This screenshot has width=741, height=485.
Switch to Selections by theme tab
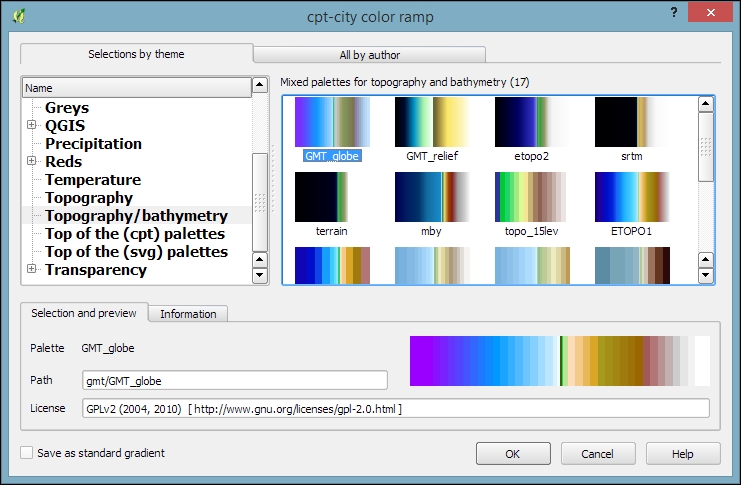click(x=136, y=54)
